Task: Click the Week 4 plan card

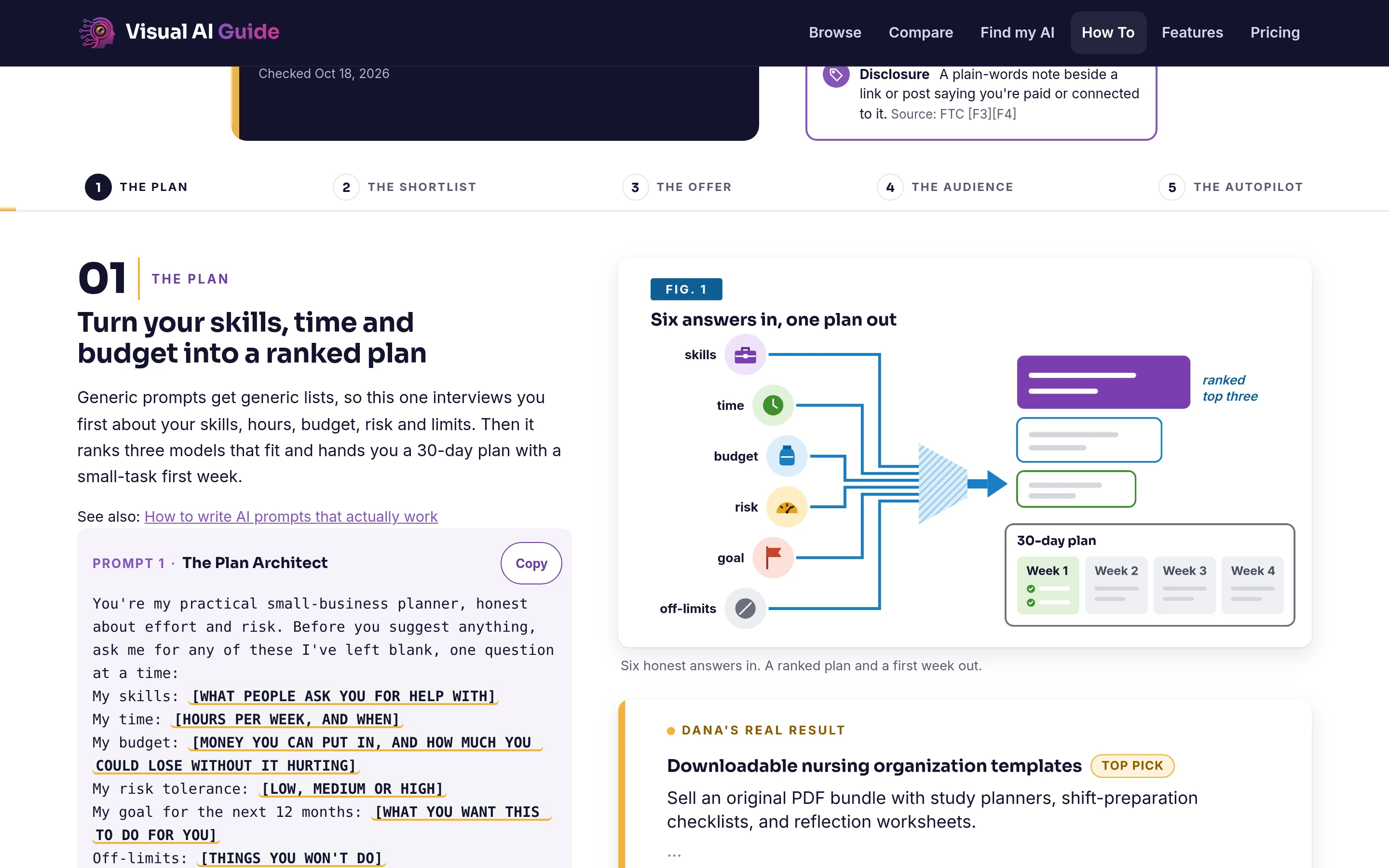Action: tap(1253, 585)
